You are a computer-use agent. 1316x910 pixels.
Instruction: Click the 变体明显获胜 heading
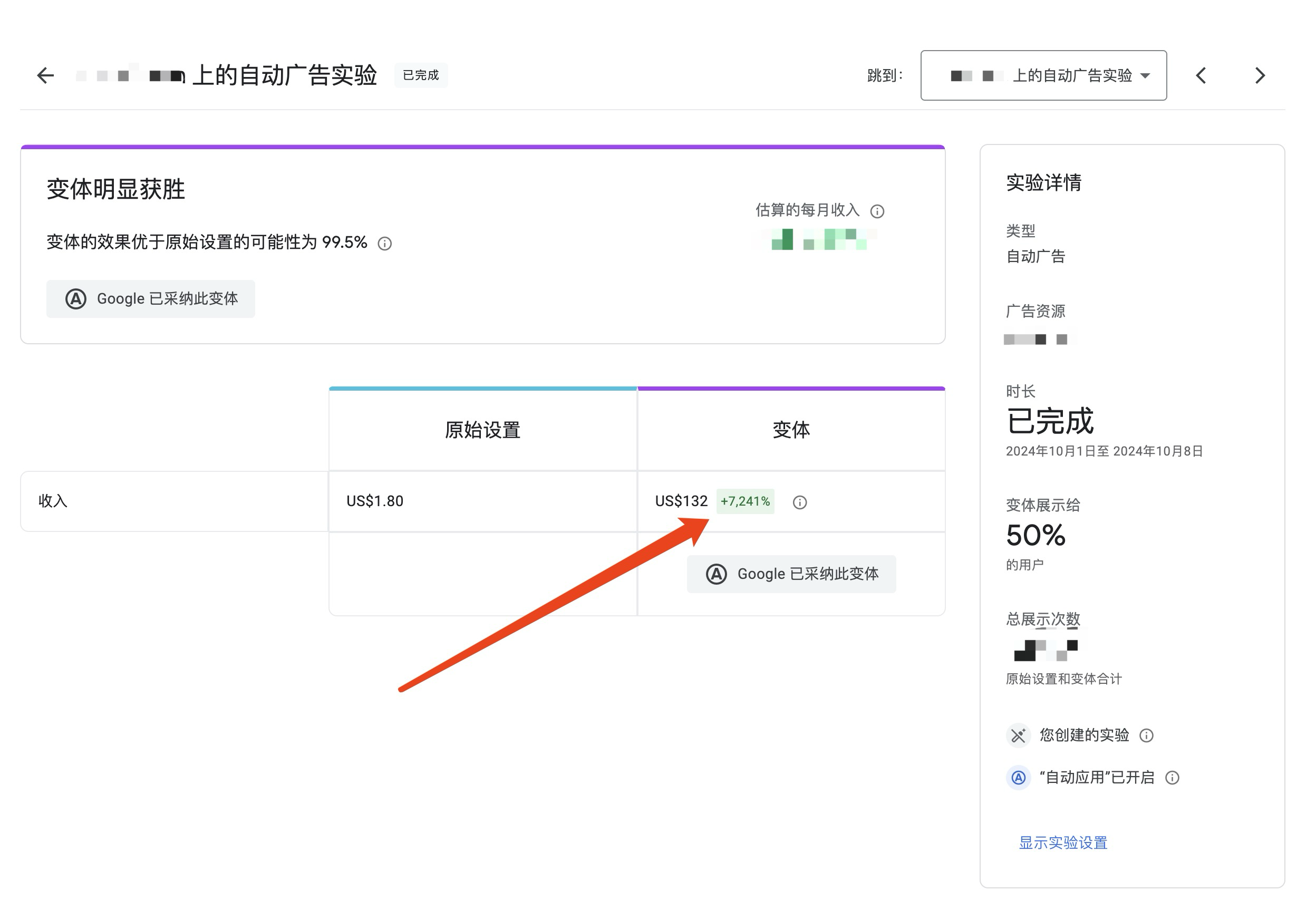[116, 189]
